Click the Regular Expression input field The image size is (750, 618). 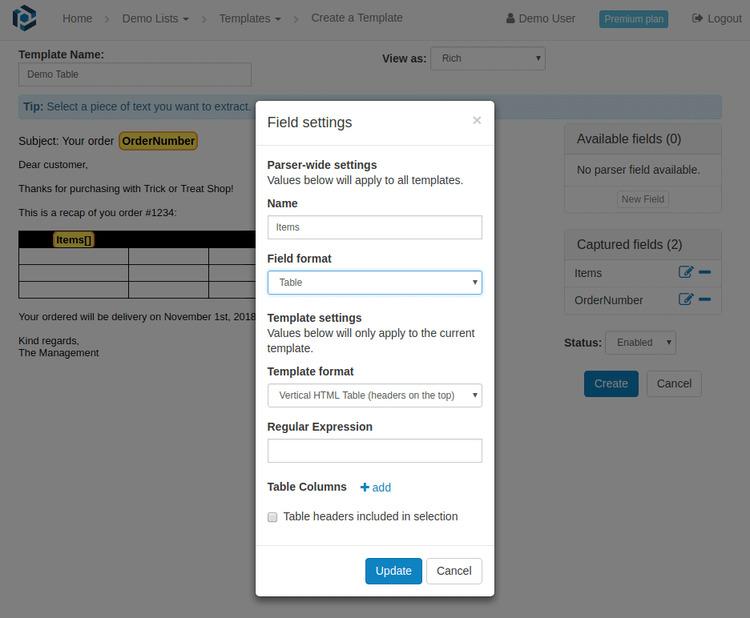[375, 451]
